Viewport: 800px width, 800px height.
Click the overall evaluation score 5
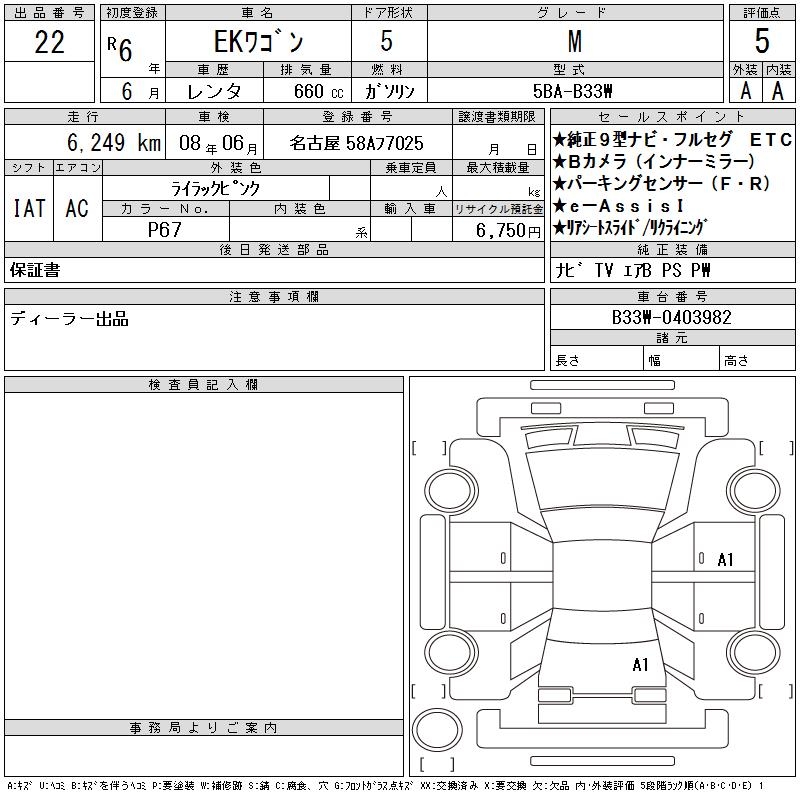pos(762,42)
